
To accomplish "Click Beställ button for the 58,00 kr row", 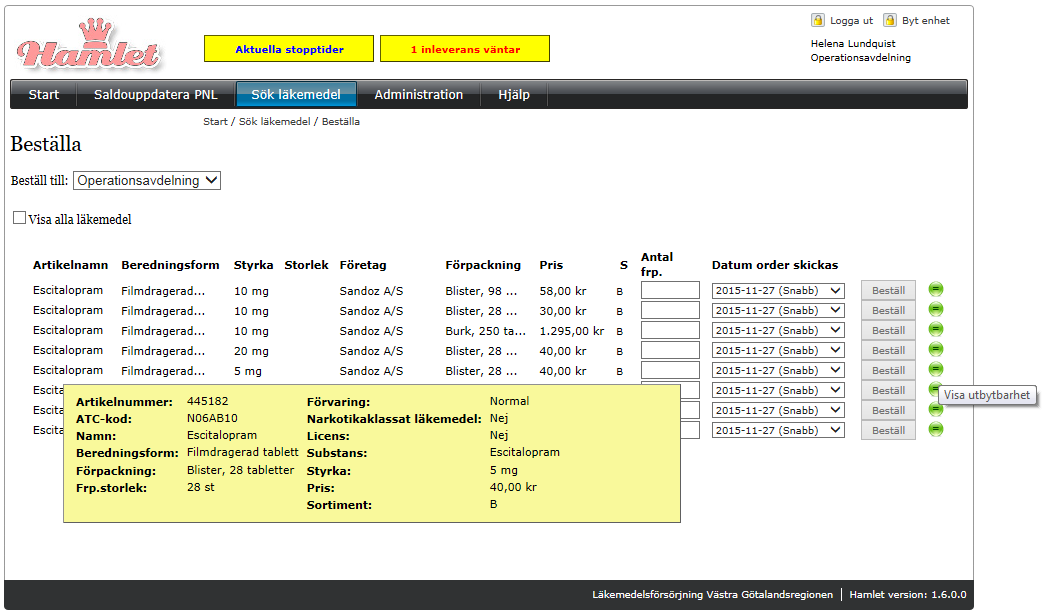I will tap(888, 290).
